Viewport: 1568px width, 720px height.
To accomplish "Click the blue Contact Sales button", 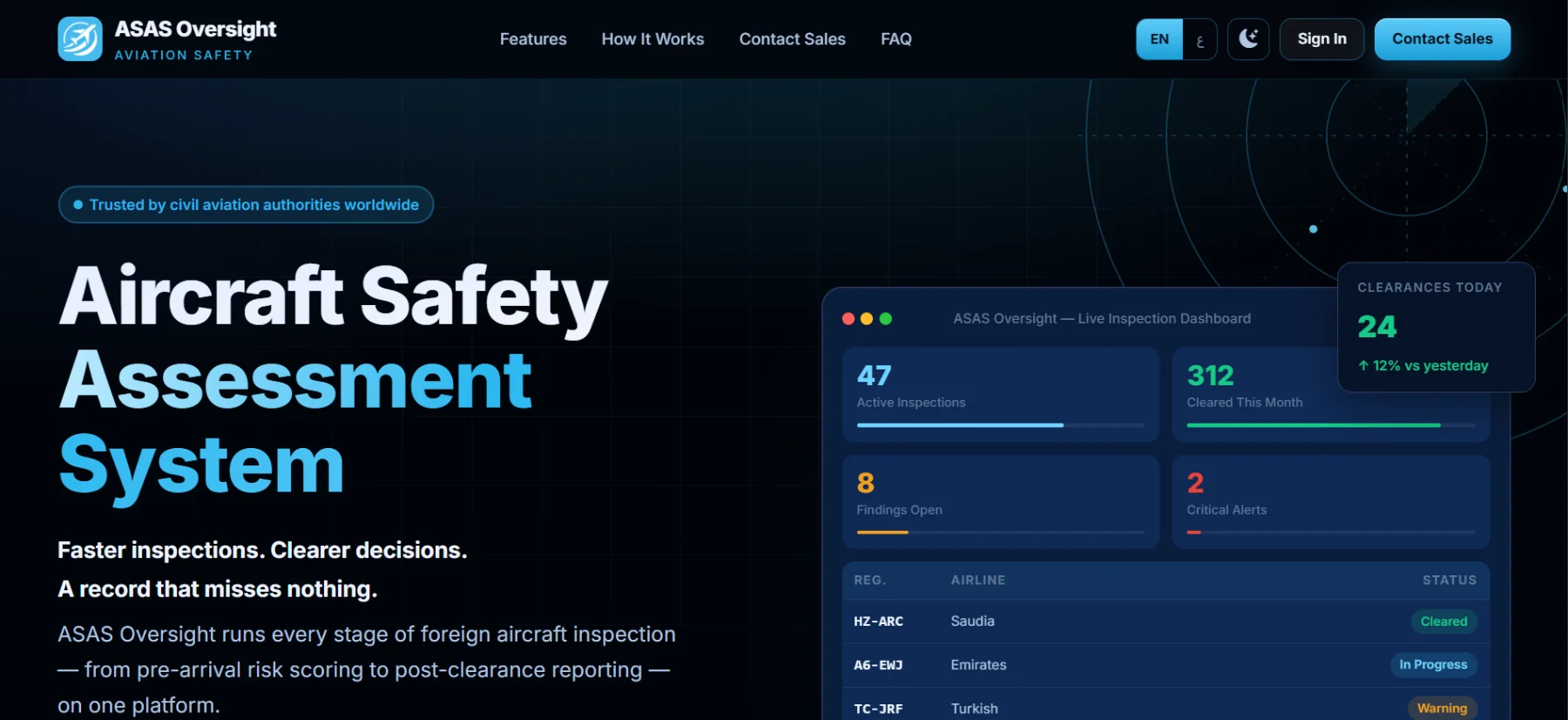I will (1443, 39).
